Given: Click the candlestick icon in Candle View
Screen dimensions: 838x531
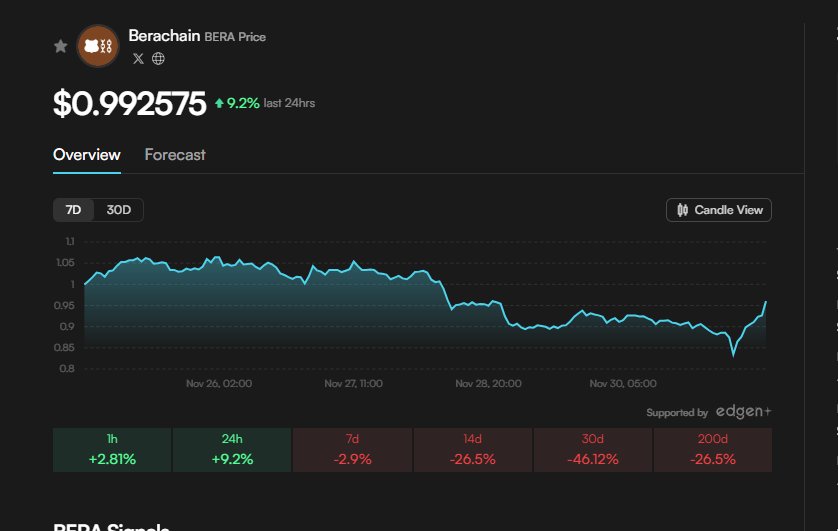Looking at the screenshot, I should [683, 210].
